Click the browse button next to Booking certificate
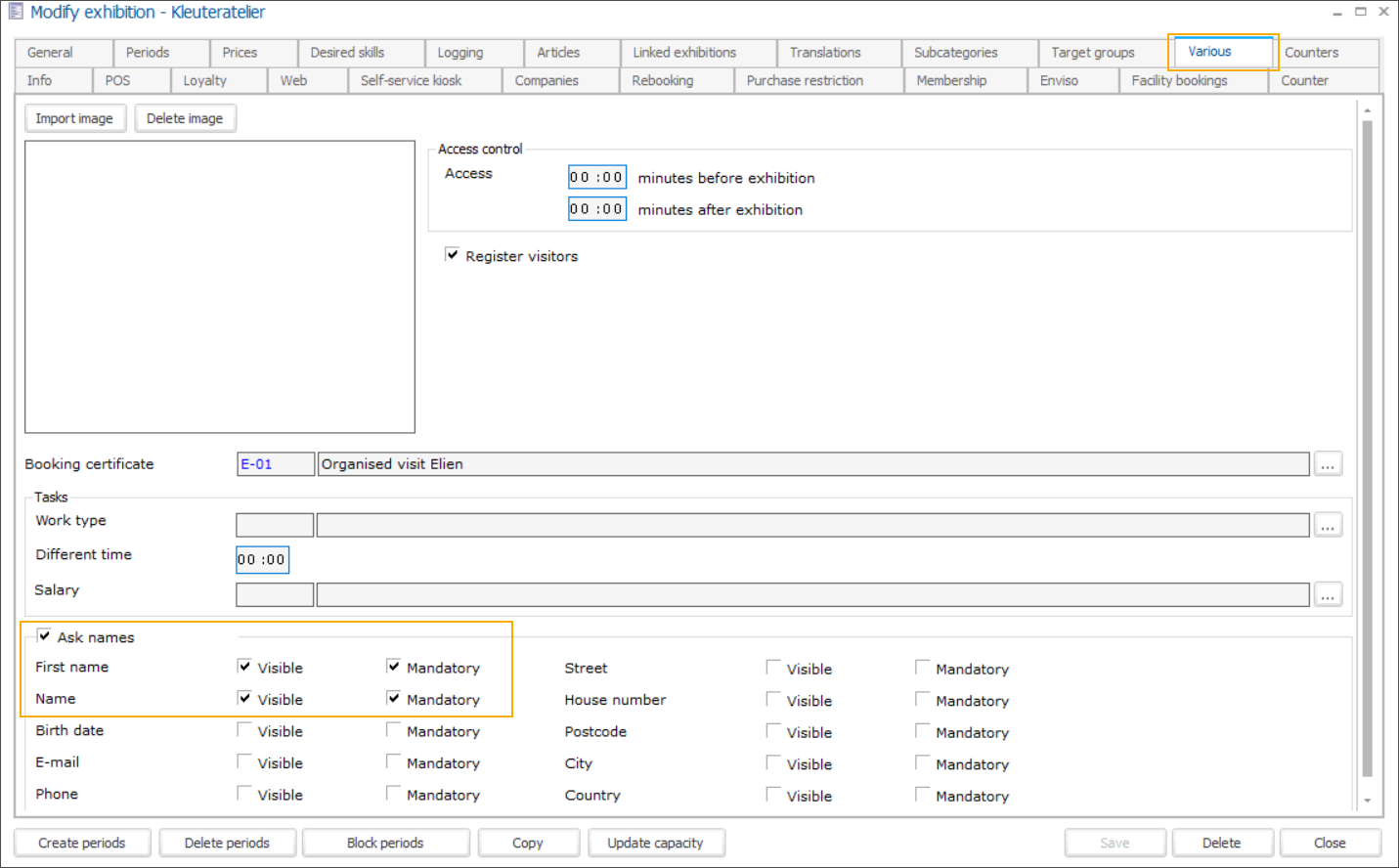 (x=1327, y=464)
